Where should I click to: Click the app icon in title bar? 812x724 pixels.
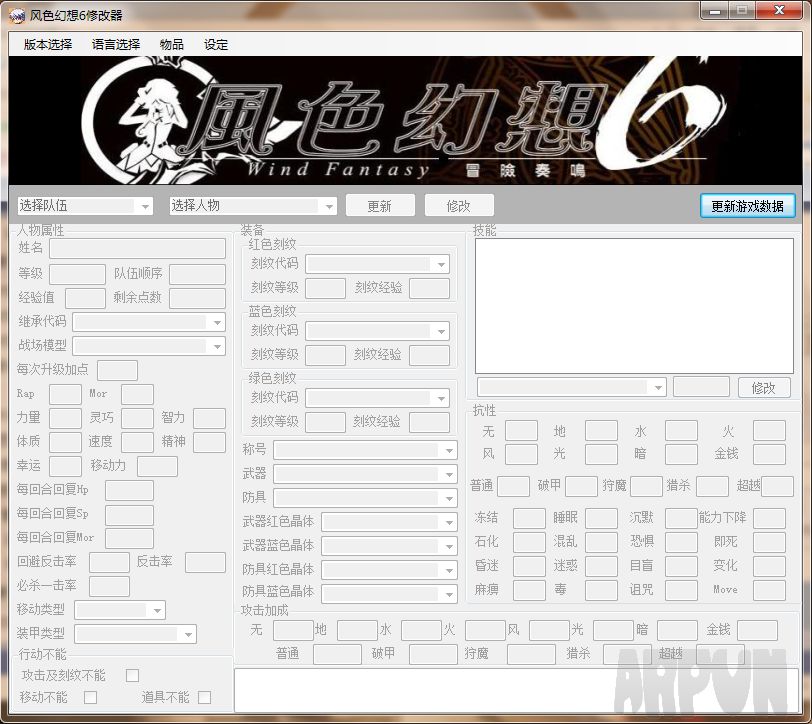17,16
